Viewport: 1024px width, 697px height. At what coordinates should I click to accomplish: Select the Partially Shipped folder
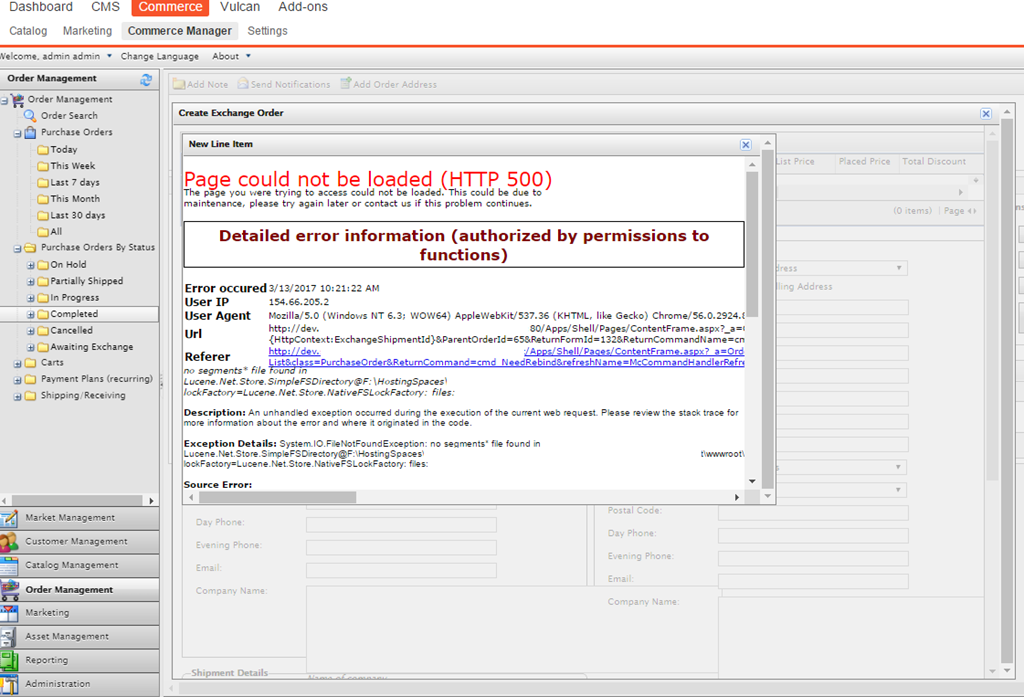click(86, 281)
